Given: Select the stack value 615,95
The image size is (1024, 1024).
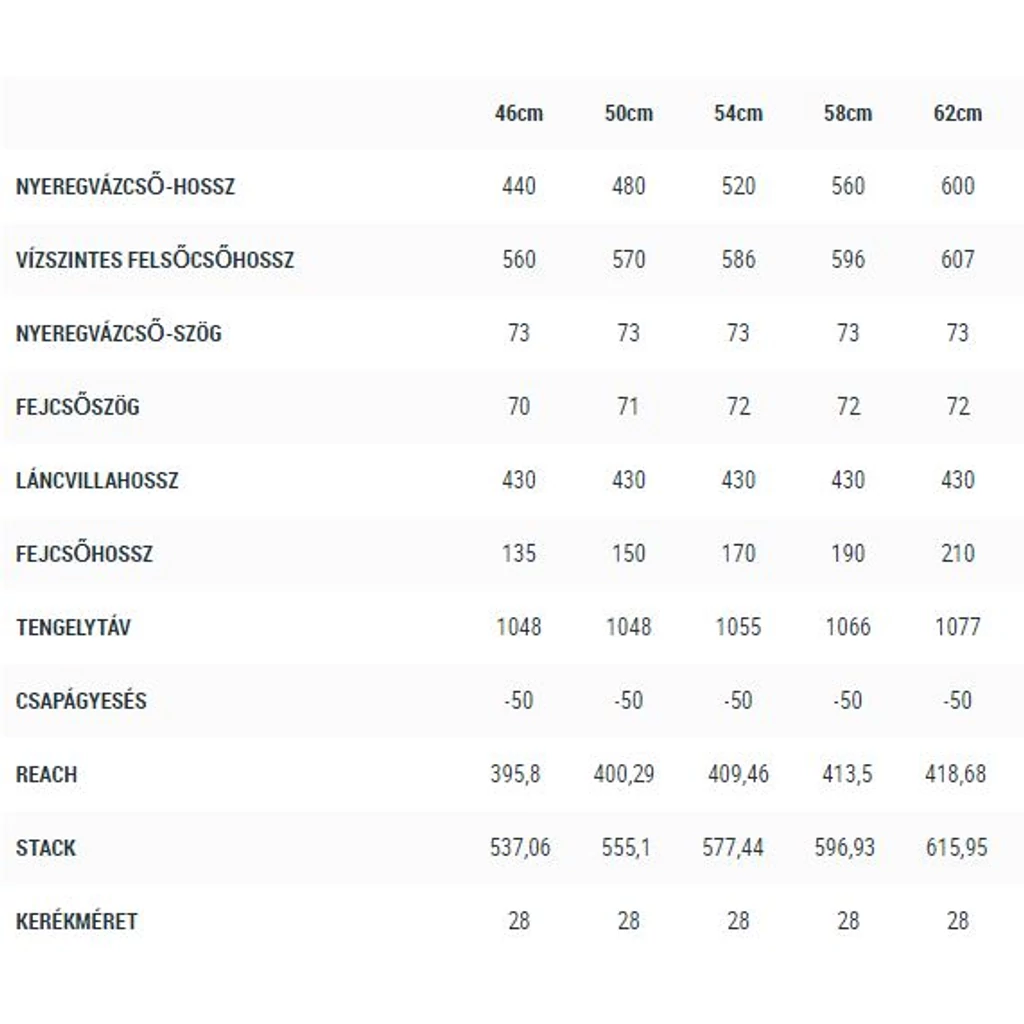Looking at the screenshot, I should click(x=957, y=848).
